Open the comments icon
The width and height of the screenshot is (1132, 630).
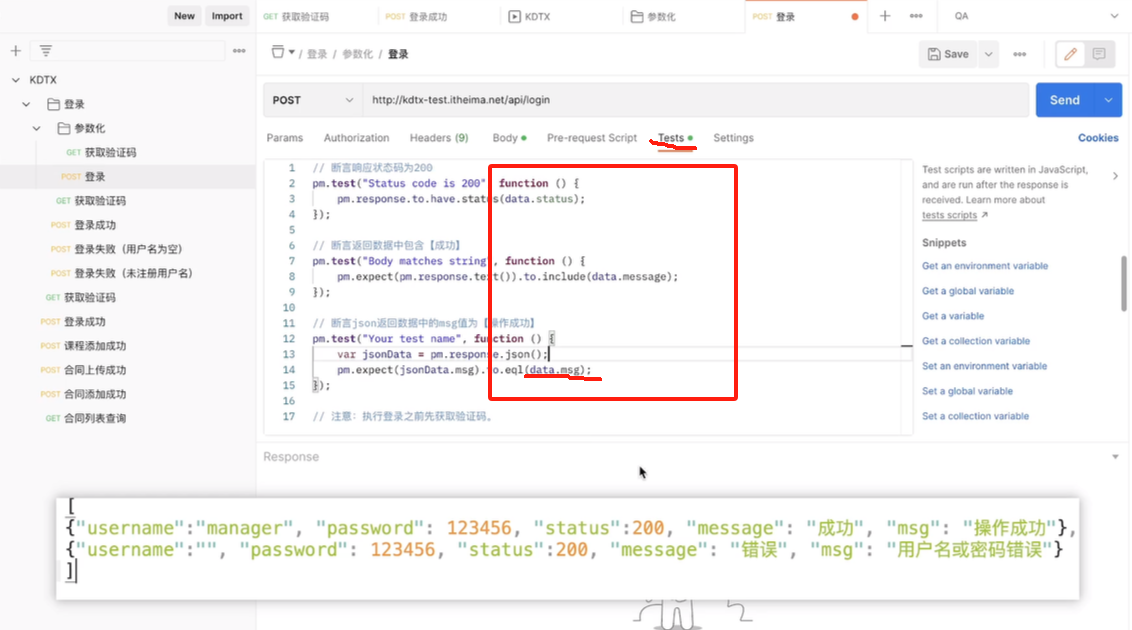click(1099, 54)
